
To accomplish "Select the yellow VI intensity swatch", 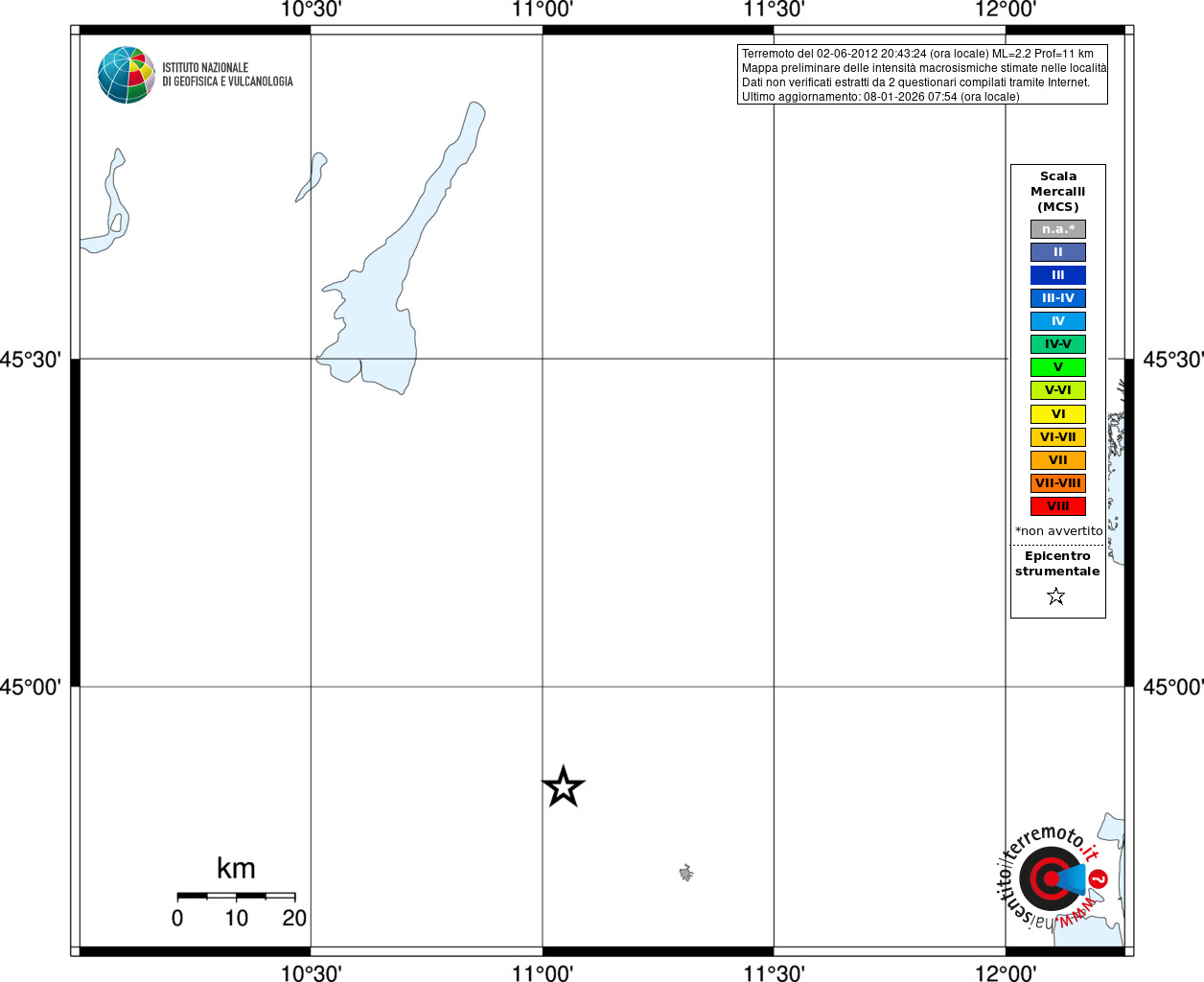I will coord(1058,414).
